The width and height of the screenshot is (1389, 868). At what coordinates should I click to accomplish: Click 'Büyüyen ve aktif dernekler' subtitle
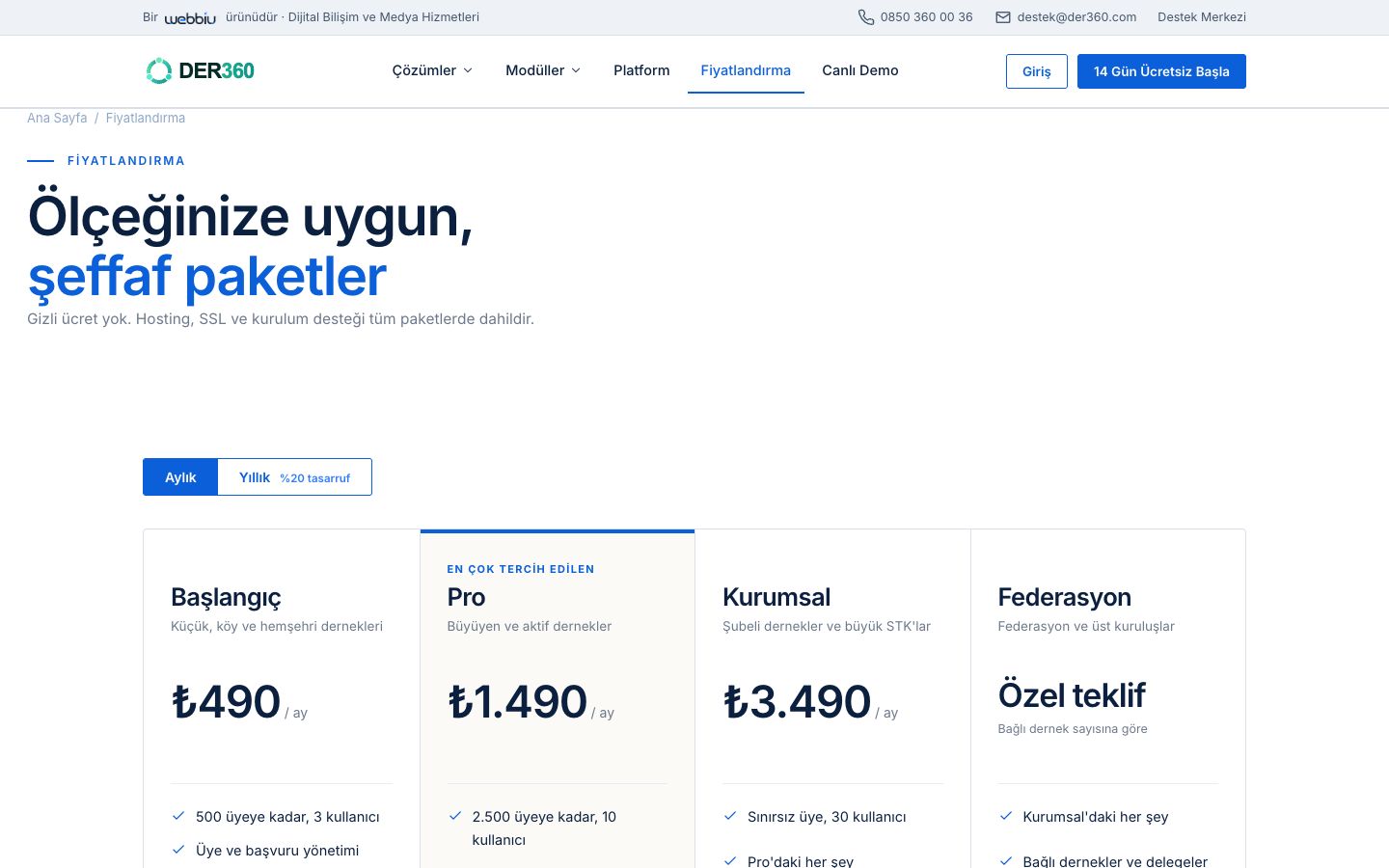pyautogui.click(x=530, y=627)
